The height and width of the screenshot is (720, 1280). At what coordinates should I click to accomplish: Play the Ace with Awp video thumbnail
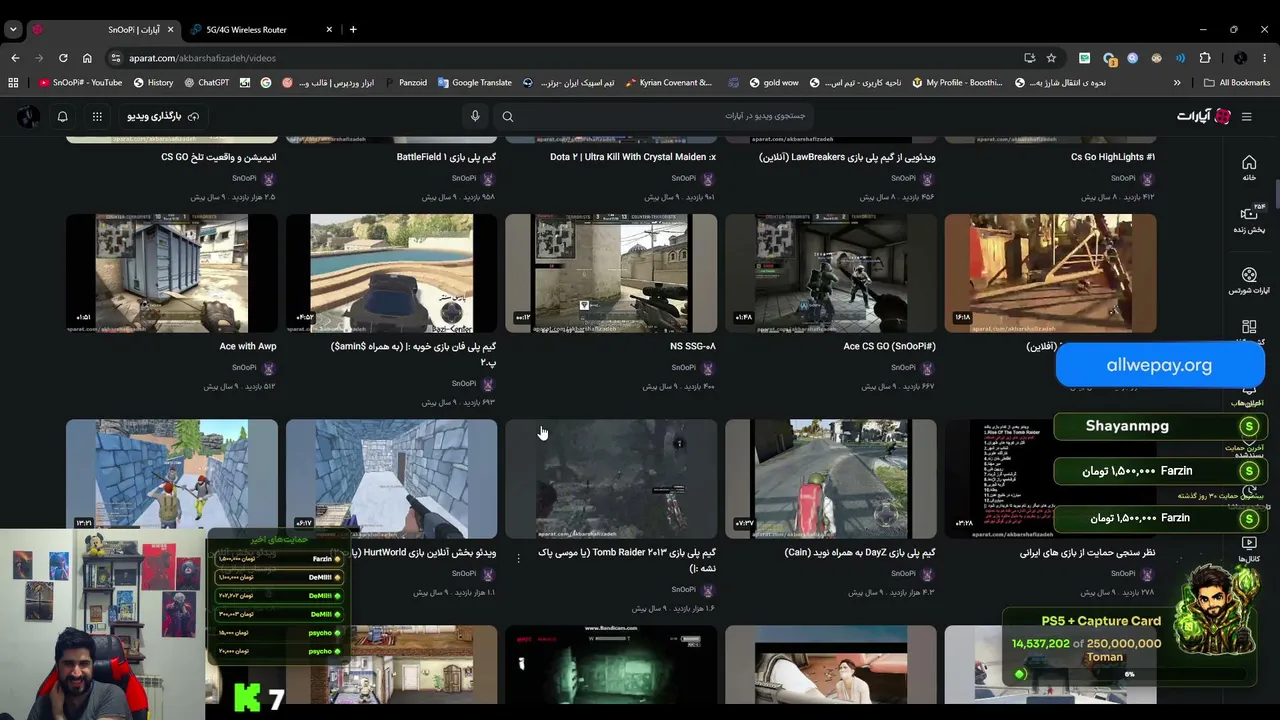[172, 273]
